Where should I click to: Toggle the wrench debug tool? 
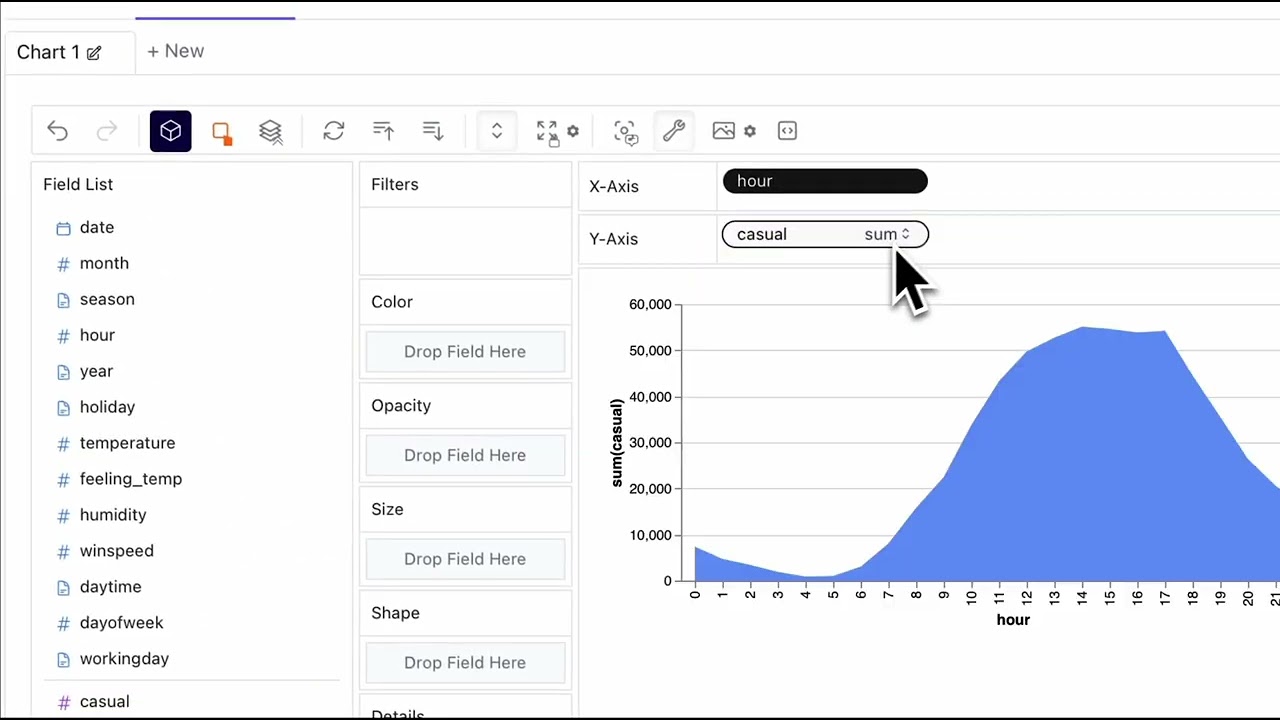[x=674, y=131]
